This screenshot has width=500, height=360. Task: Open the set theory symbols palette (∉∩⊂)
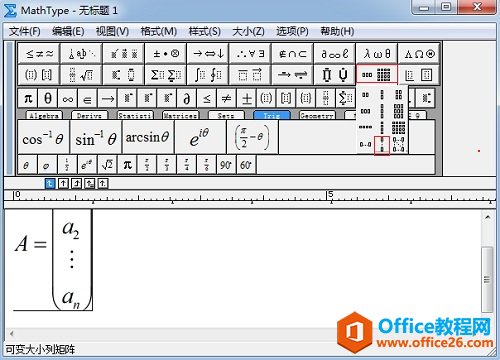[x=292, y=53]
